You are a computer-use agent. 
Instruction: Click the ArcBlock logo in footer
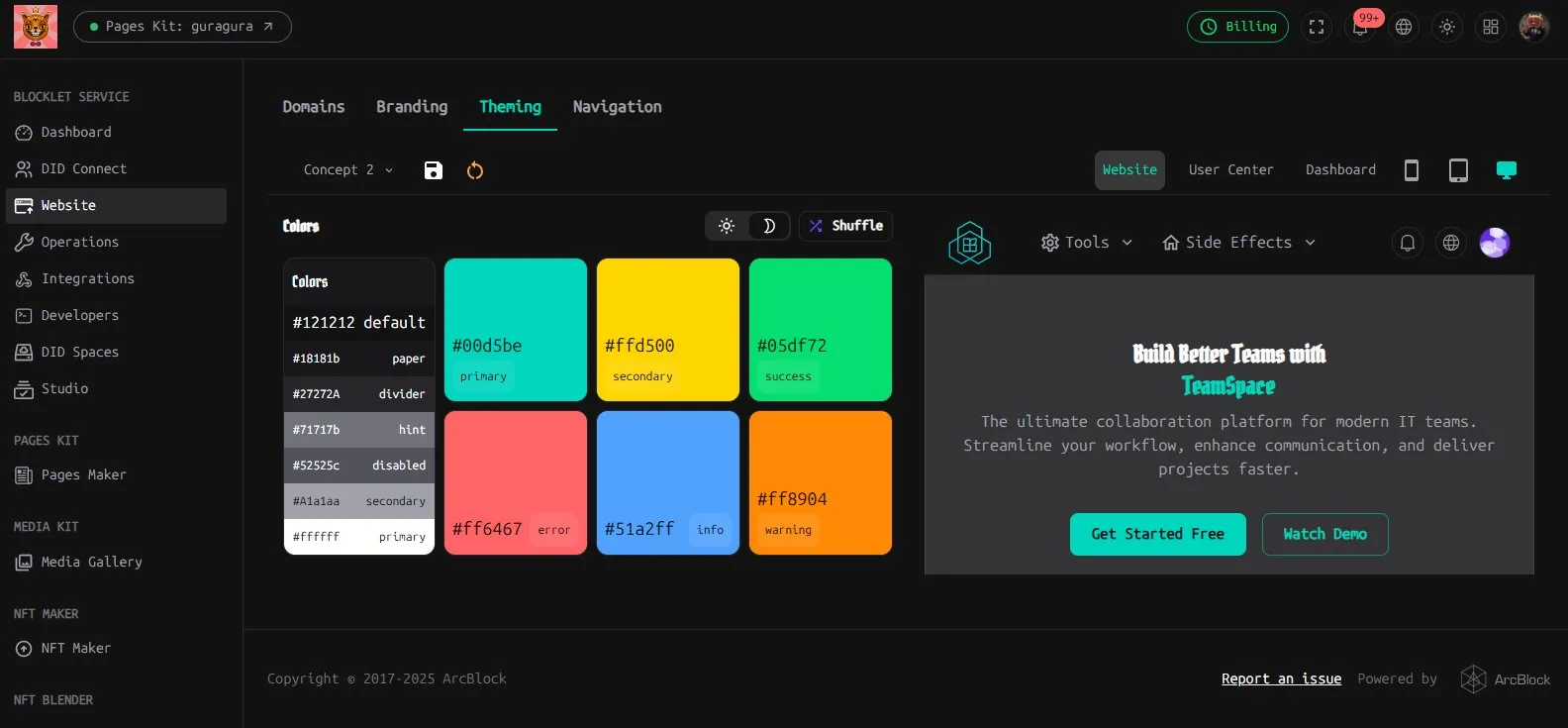[1506, 679]
